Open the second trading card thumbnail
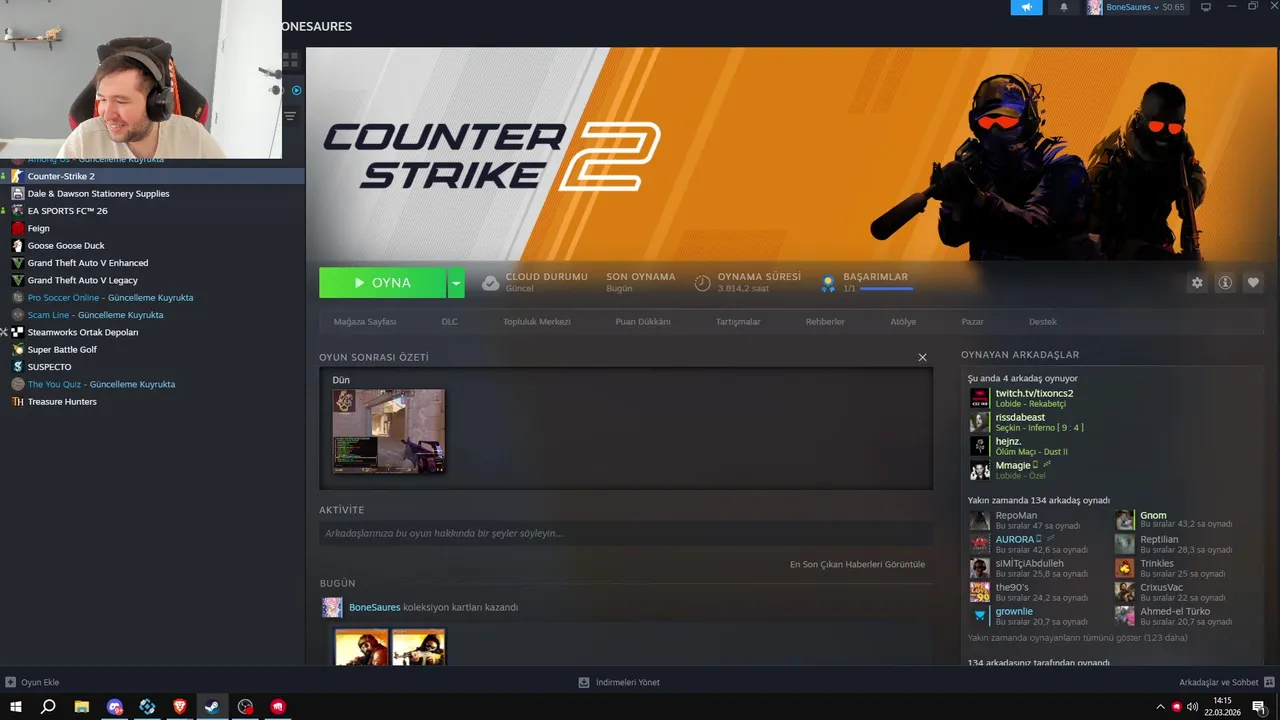Screen dimensions: 1280x720 tap(418, 647)
